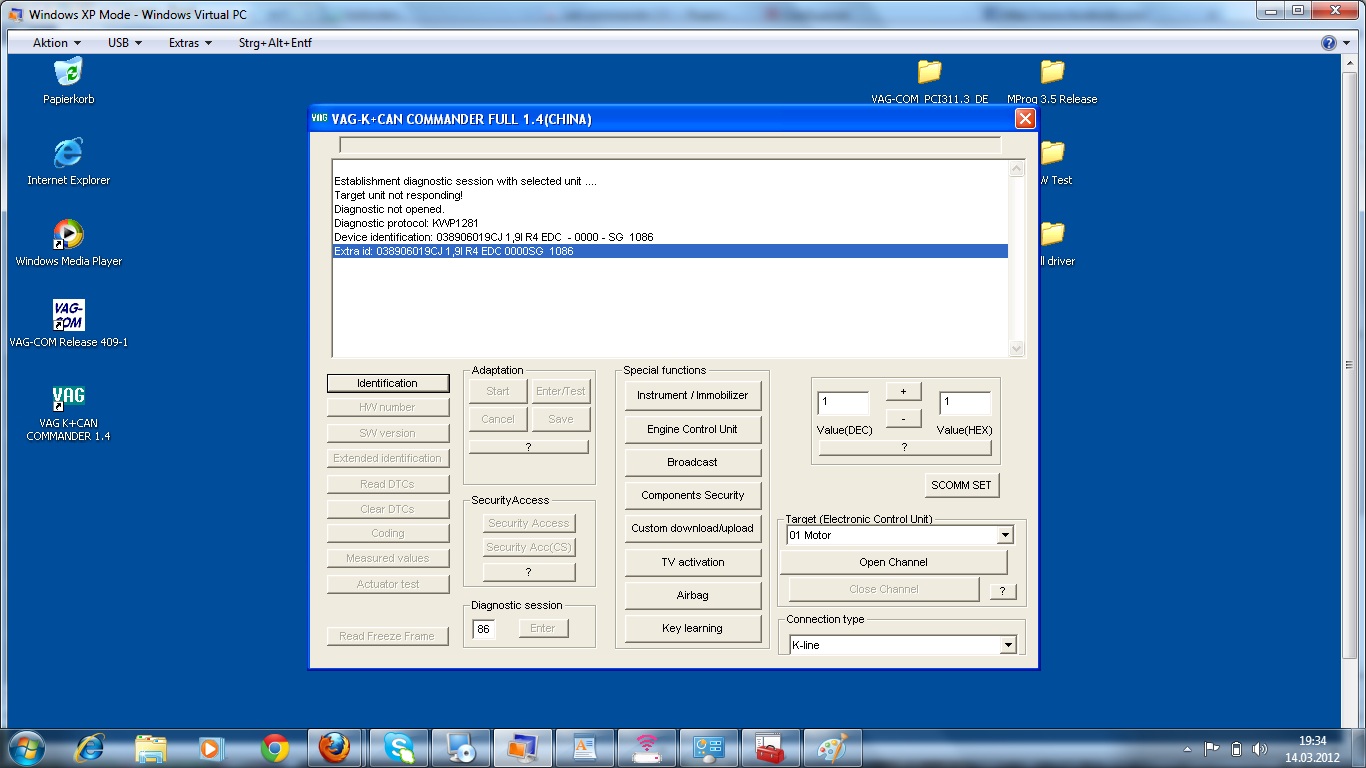Increment value with the plus button

[903, 392]
